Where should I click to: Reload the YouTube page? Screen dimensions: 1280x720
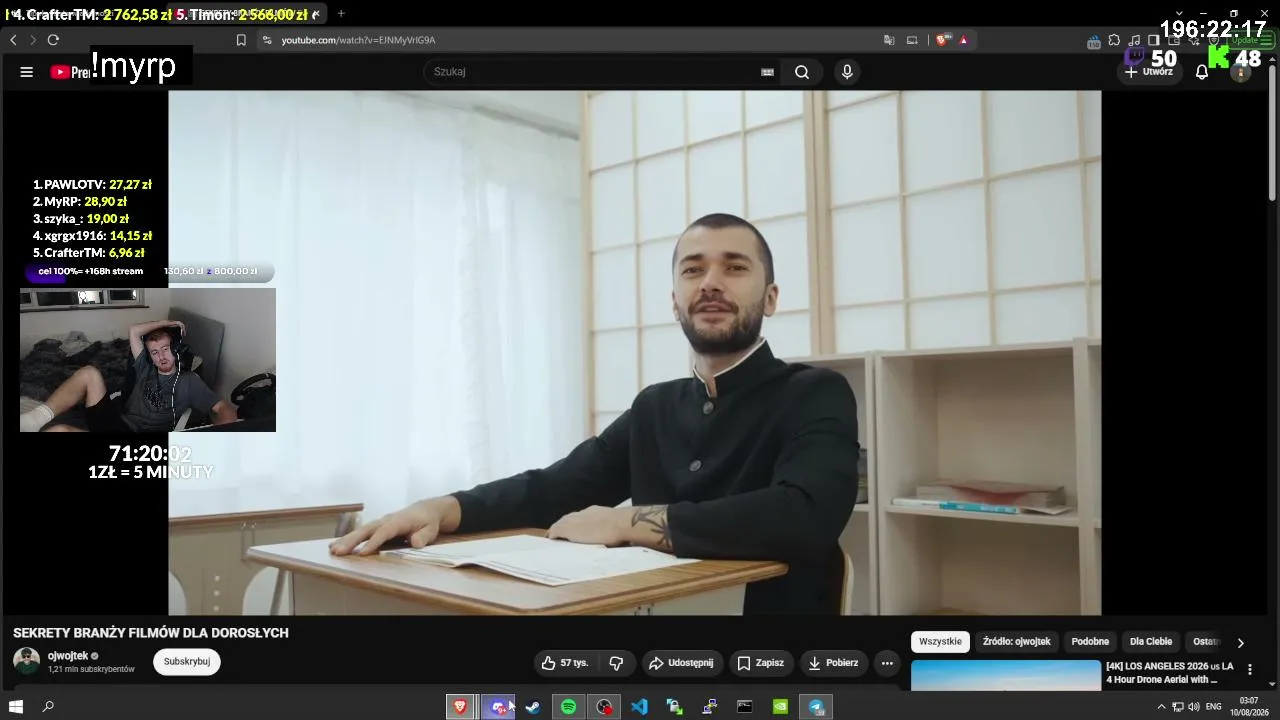point(53,40)
